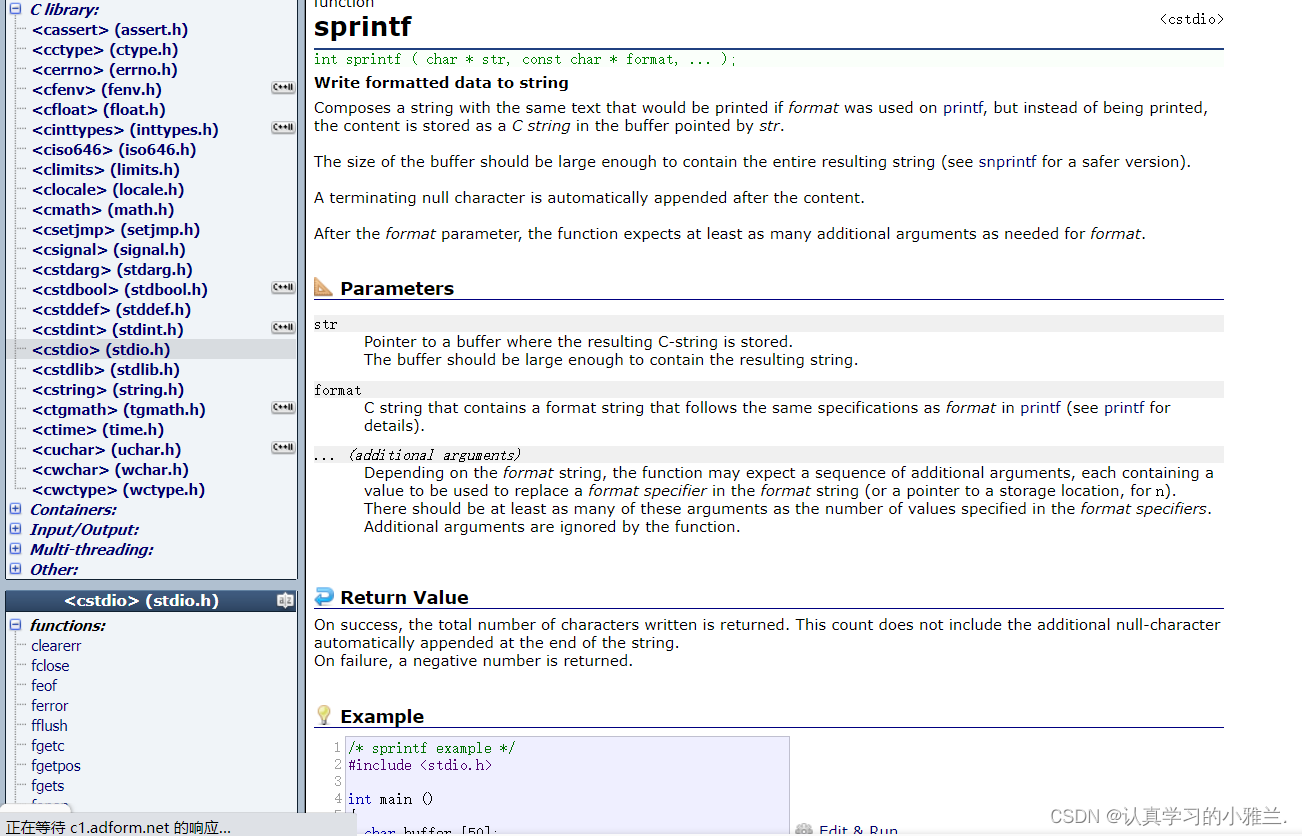Click the Parameters section ruler icon
The height and width of the screenshot is (836, 1302).
click(x=324, y=288)
